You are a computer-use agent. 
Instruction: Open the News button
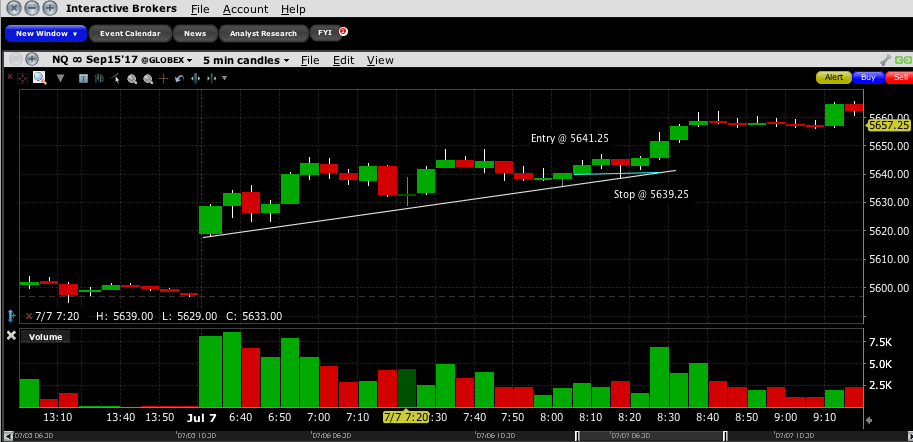pos(195,33)
